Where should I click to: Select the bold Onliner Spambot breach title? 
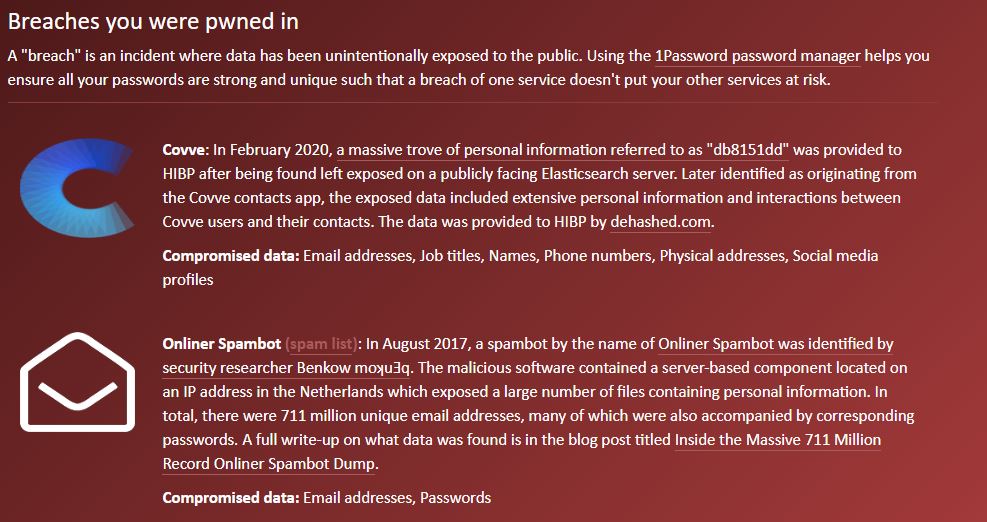tap(222, 344)
